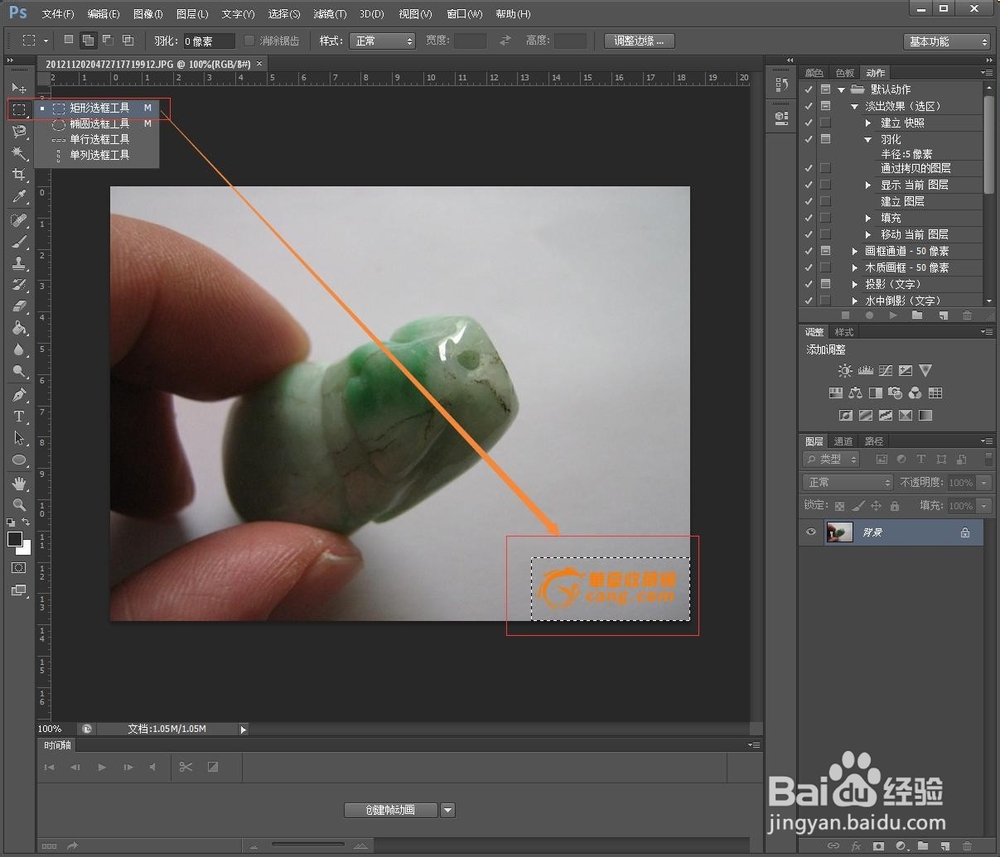This screenshot has width=1000, height=857.
Task: Toggle the layer lock transparent pixels icon
Action: coord(839,506)
